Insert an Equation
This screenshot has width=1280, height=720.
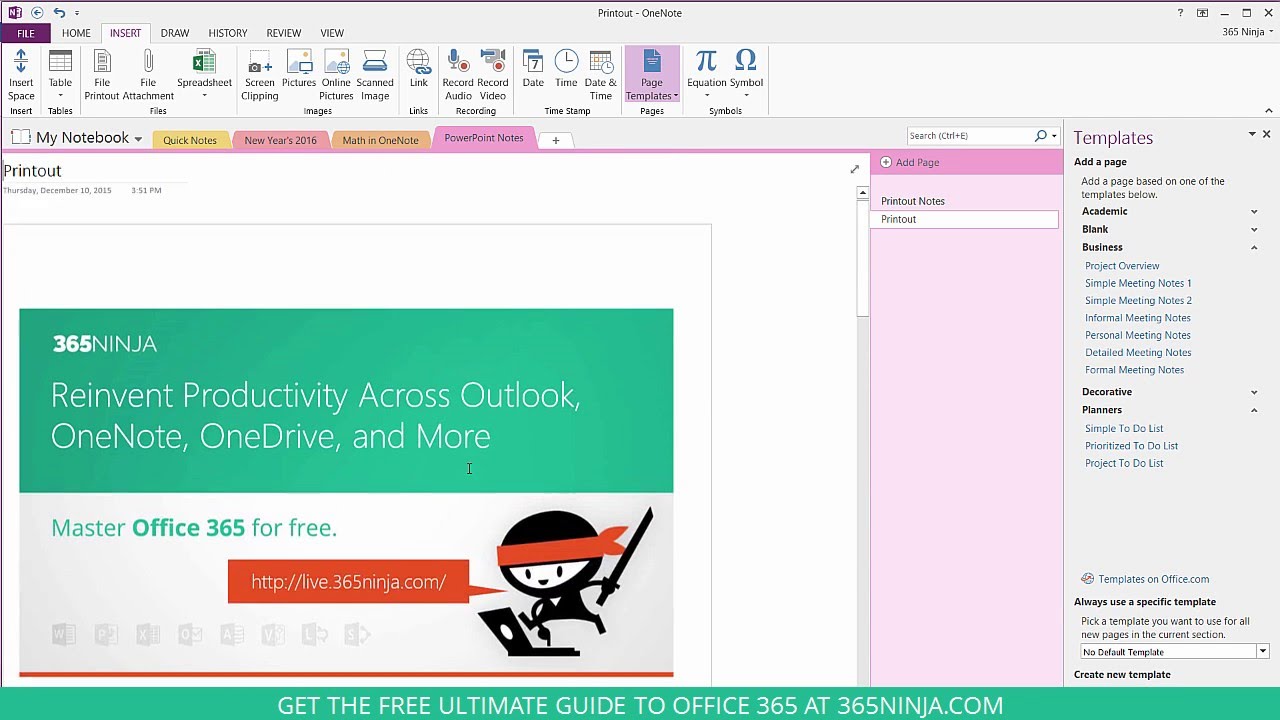click(x=706, y=75)
